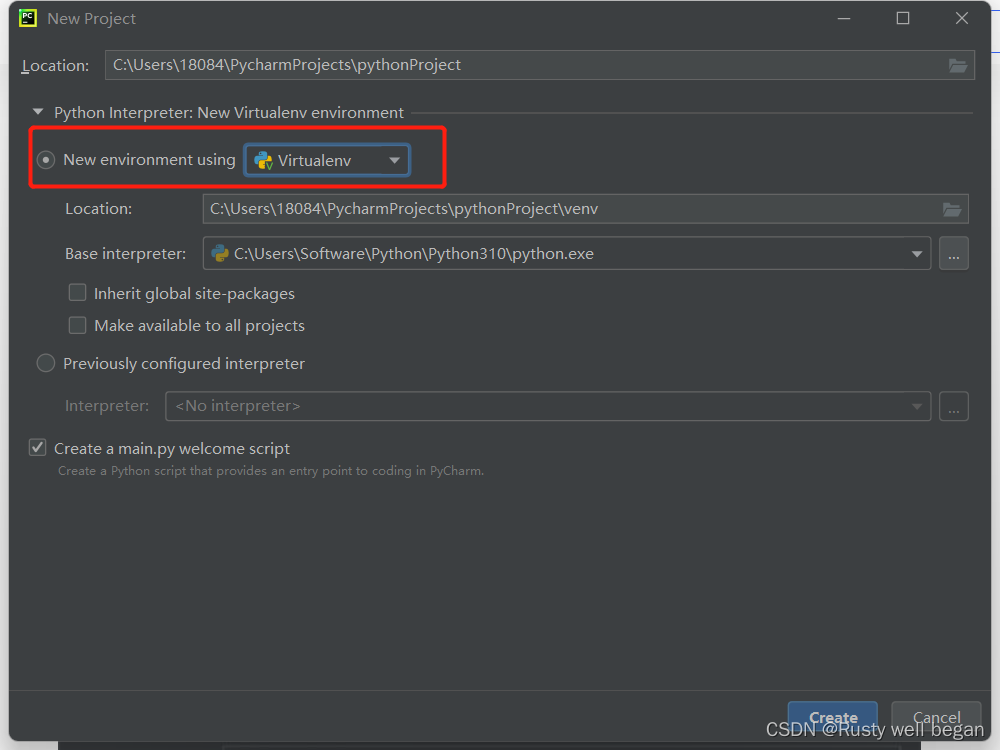The width and height of the screenshot is (1000, 750).
Task: Open folder browser for venv location
Action: tap(952, 209)
